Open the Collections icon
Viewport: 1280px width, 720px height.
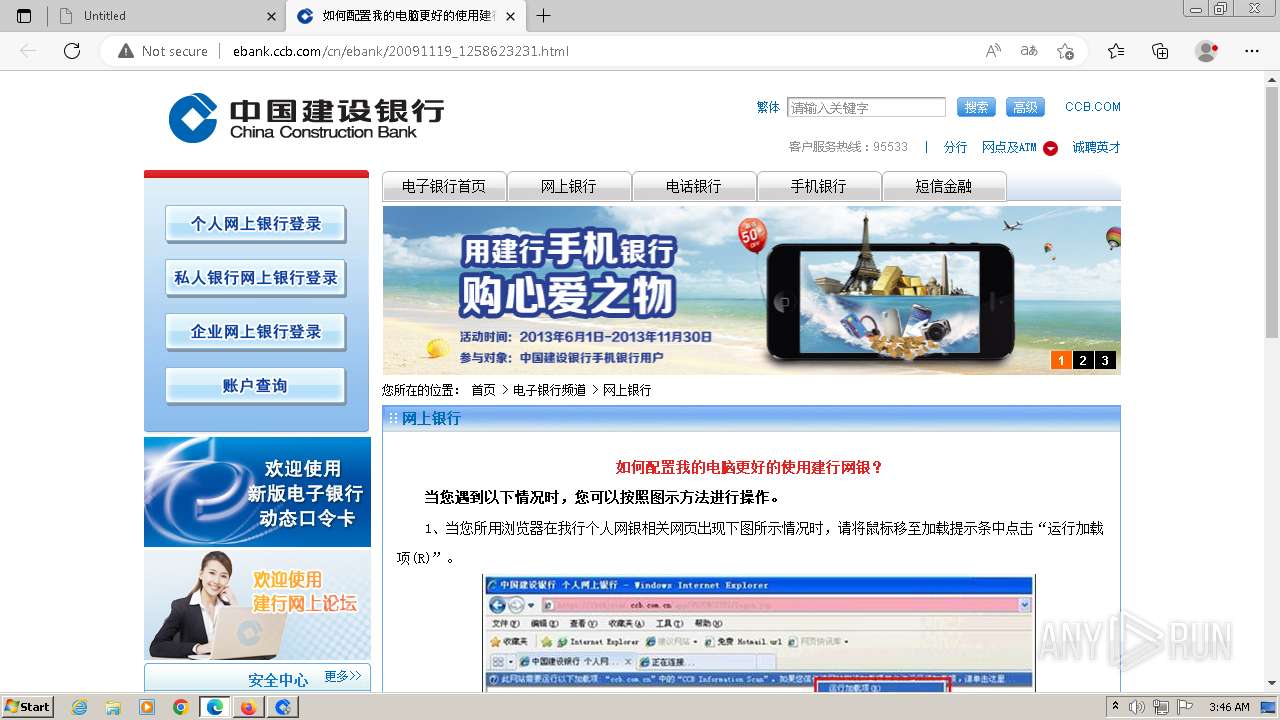pyautogui.click(x=1160, y=51)
